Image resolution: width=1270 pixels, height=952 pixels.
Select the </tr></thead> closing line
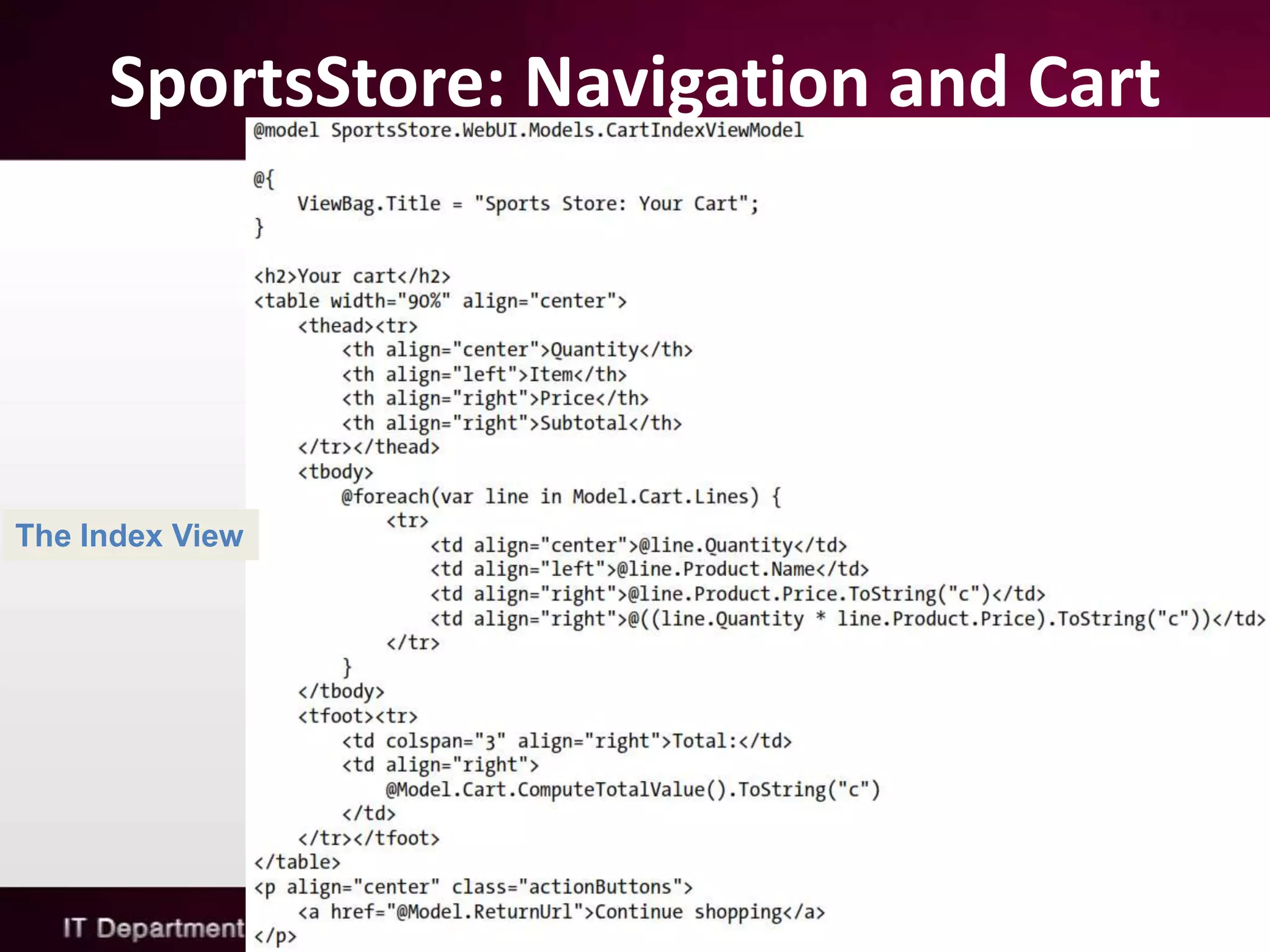[x=368, y=447]
